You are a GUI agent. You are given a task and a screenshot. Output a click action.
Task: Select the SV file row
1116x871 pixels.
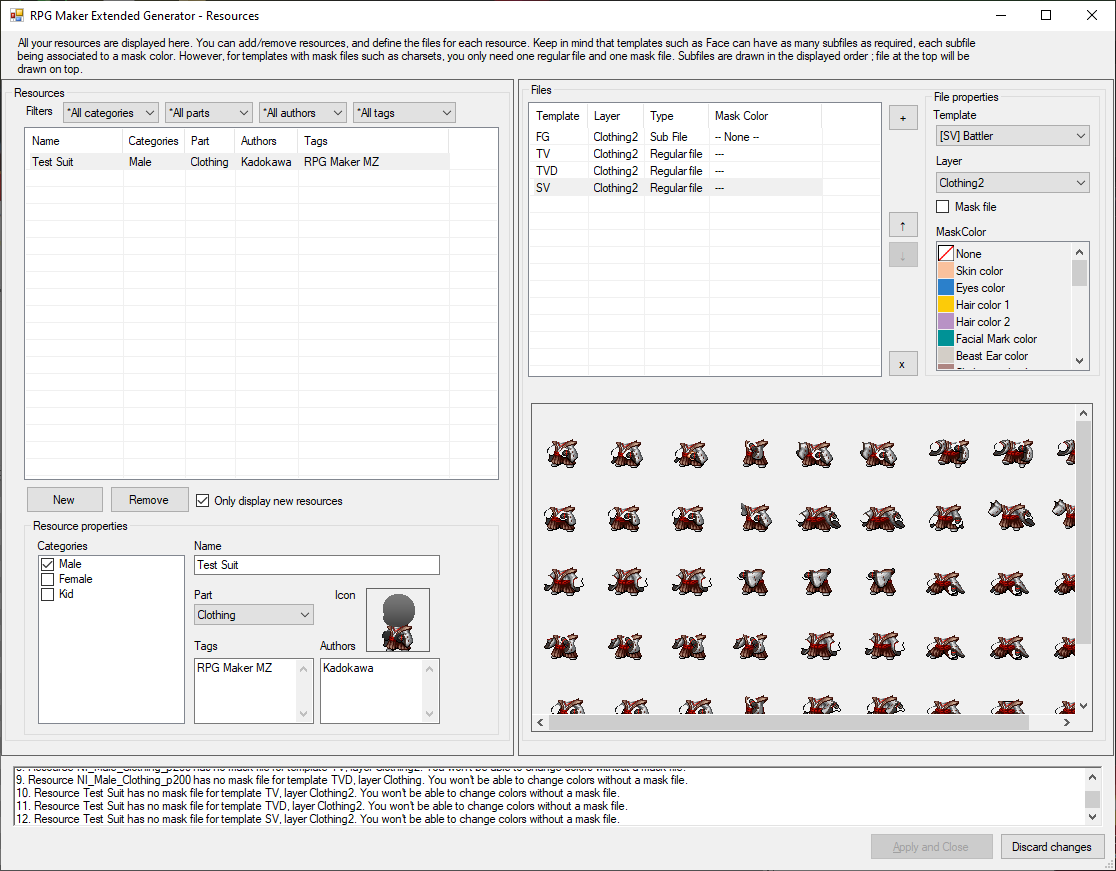[x=675, y=188]
